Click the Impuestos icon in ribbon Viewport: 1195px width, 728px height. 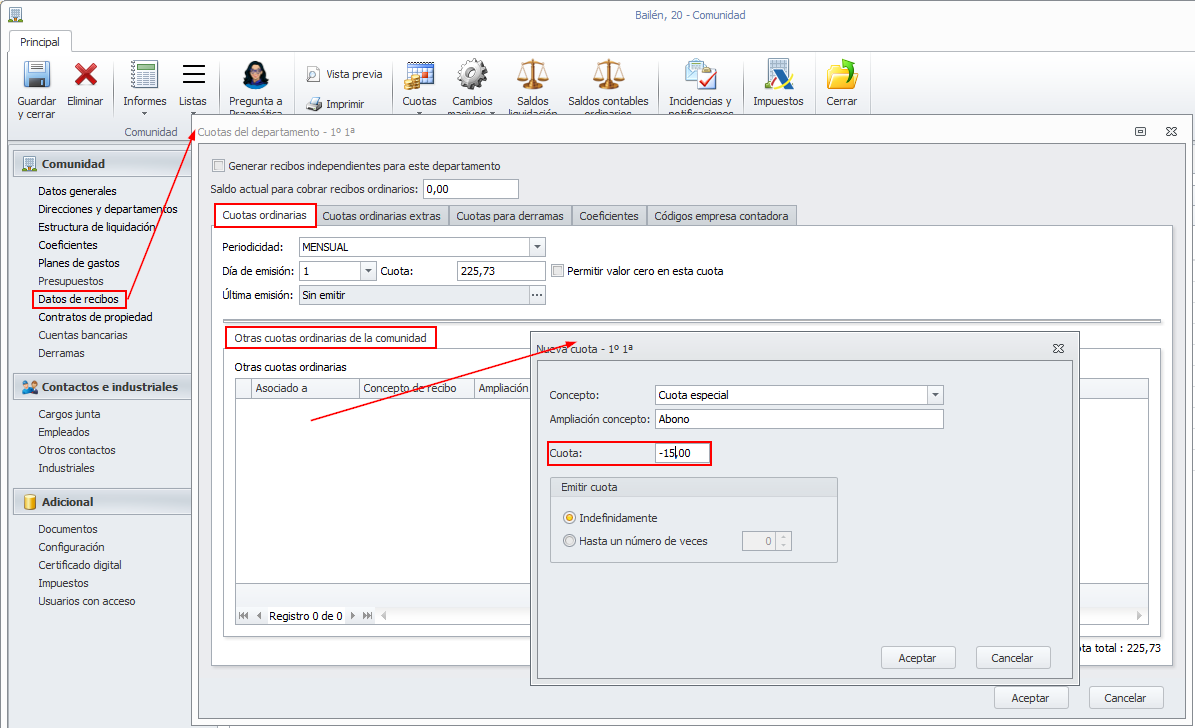point(778,75)
